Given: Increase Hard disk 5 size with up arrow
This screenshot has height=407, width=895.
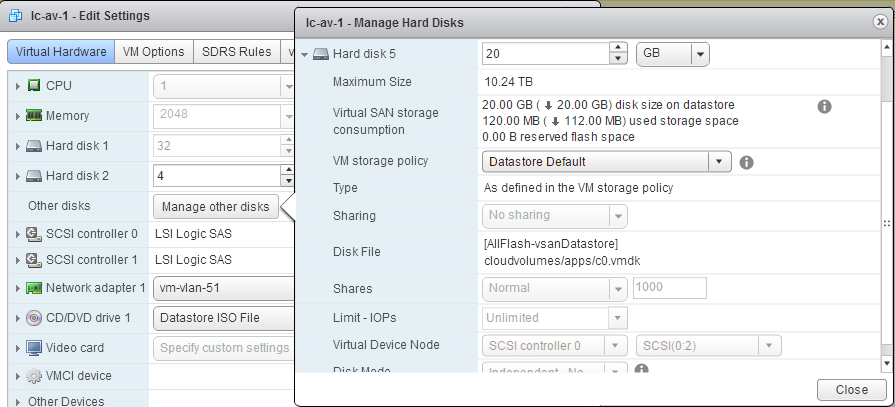Looking at the screenshot, I should [x=618, y=48].
